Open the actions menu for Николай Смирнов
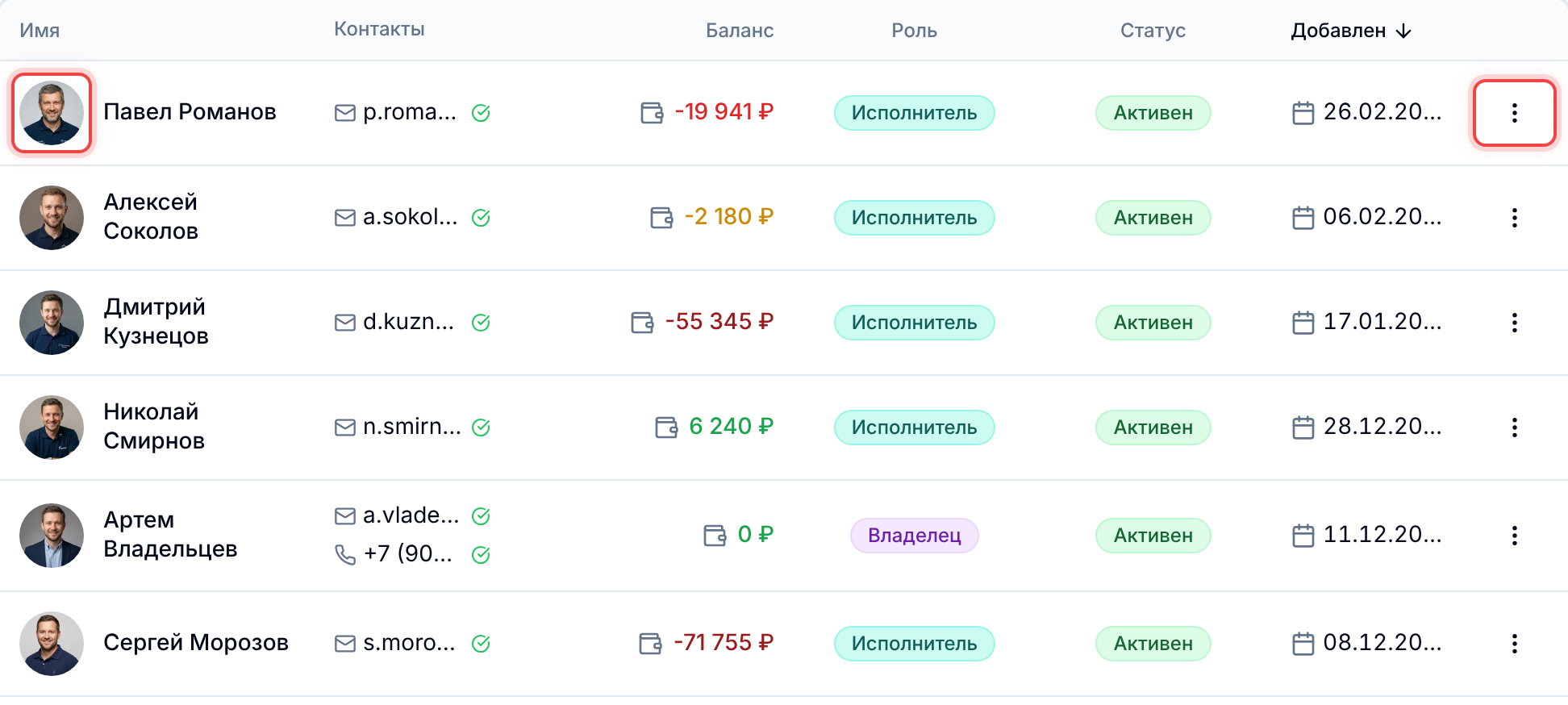The height and width of the screenshot is (705, 1568). click(x=1514, y=428)
